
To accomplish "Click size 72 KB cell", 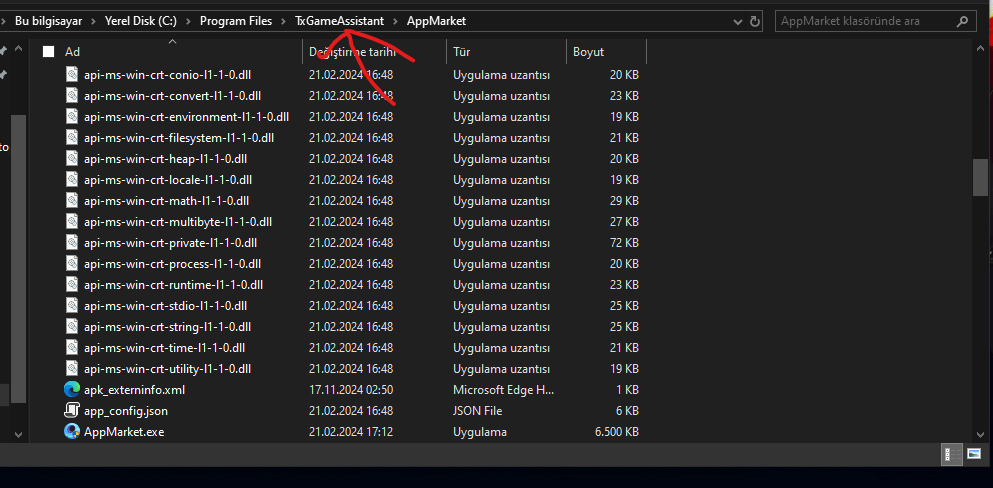I will (624, 242).
